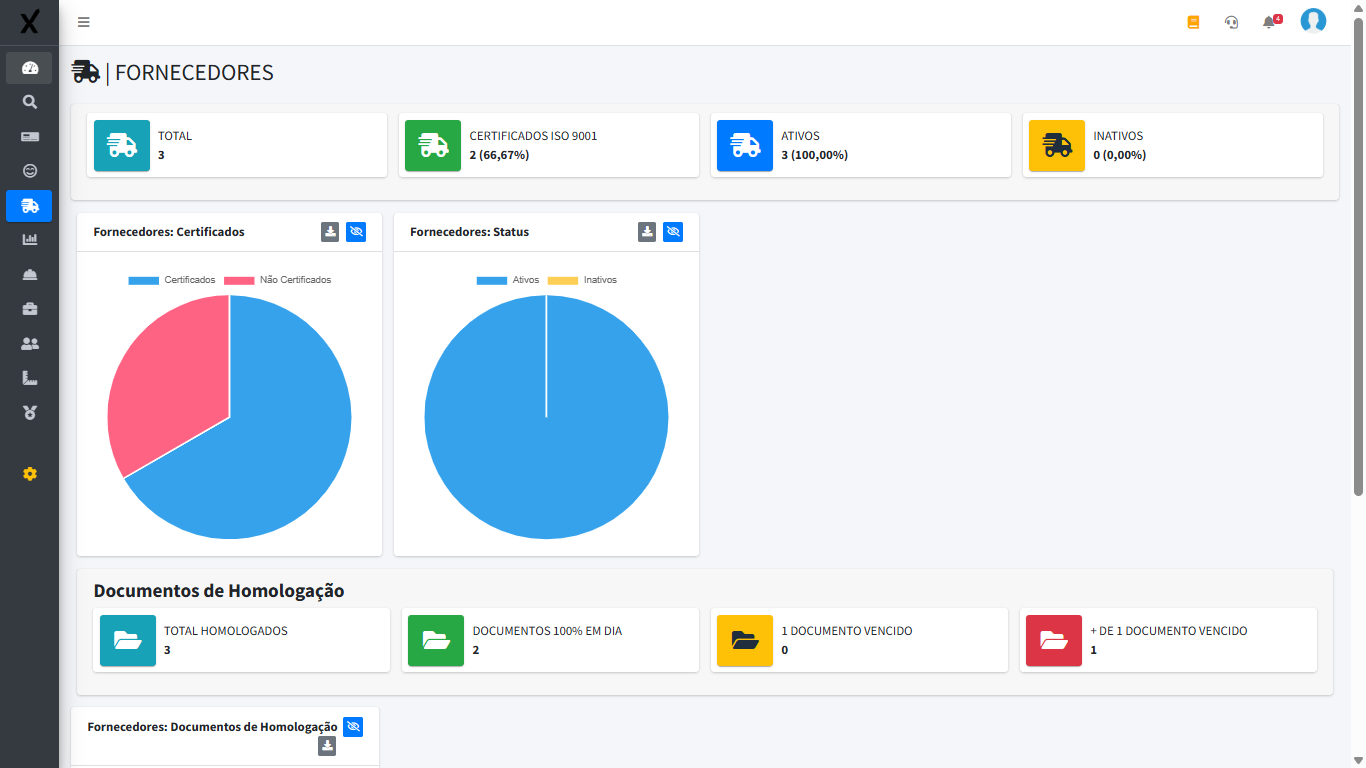Open the briefcase section in the sidebar

tap(29, 309)
